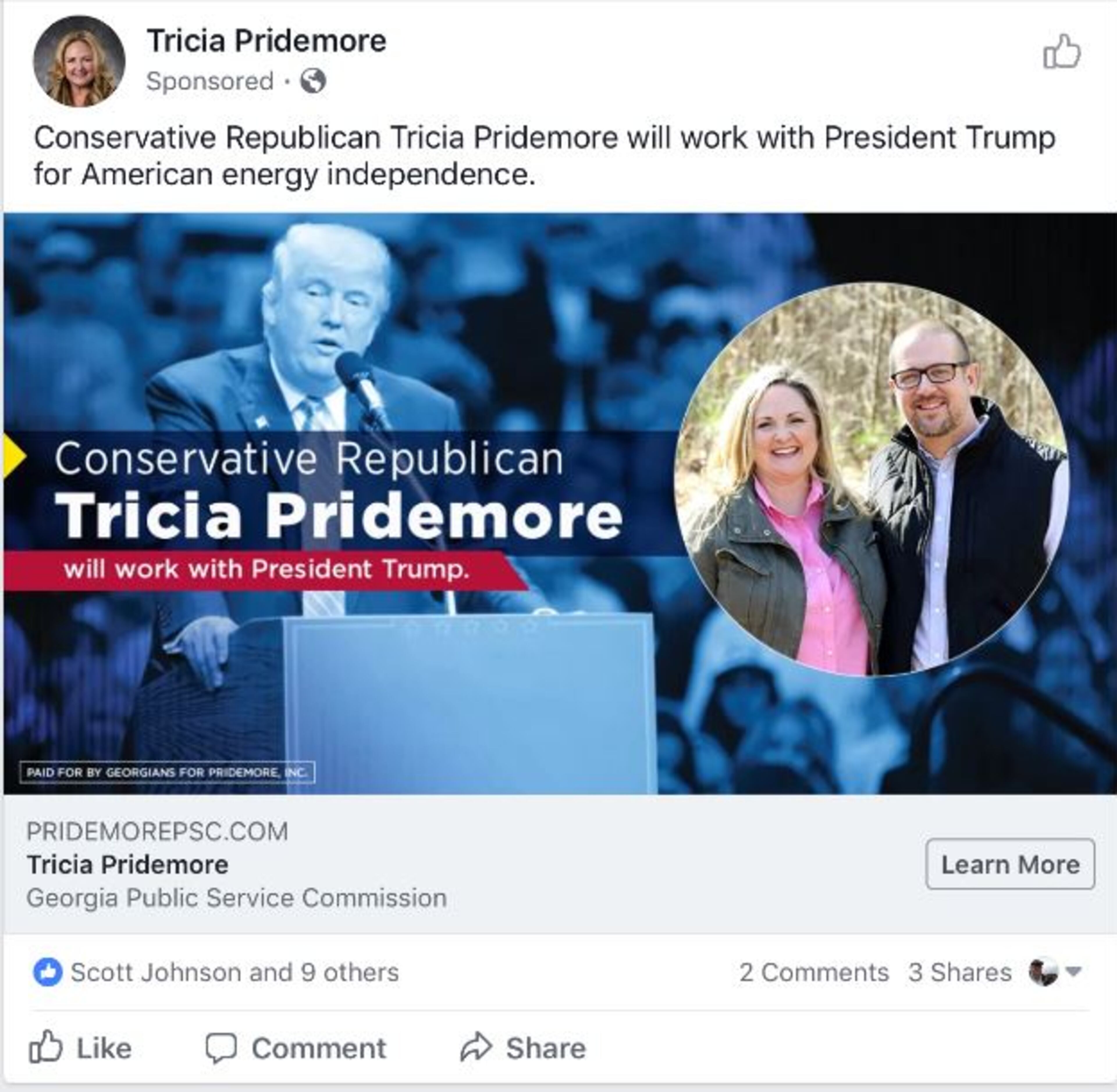View the 3 Shares link
Viewport: 1117px width, 1092px height.
coord(959,972)
